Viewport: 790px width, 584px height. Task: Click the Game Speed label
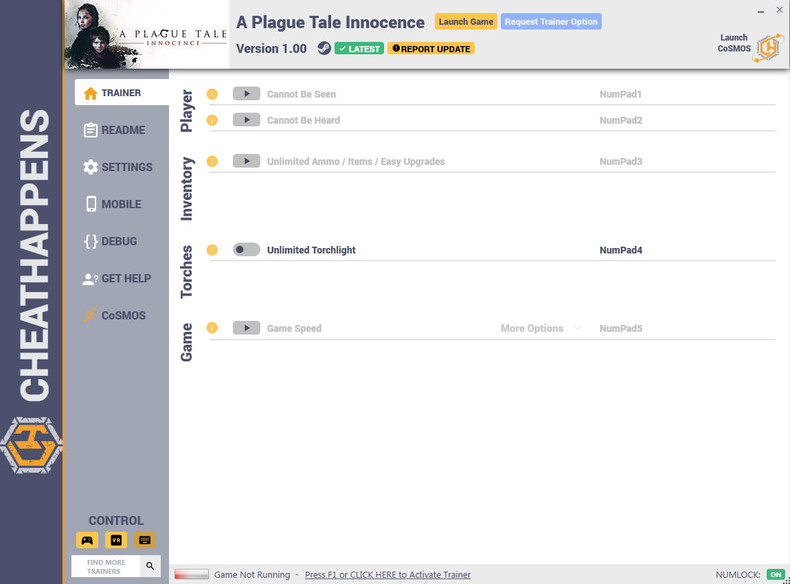(x=294, y=329)
